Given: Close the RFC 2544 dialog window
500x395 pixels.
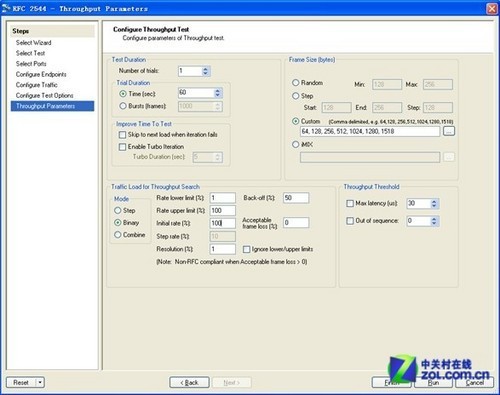Looking at the screenshot, I should click(492, 8).
